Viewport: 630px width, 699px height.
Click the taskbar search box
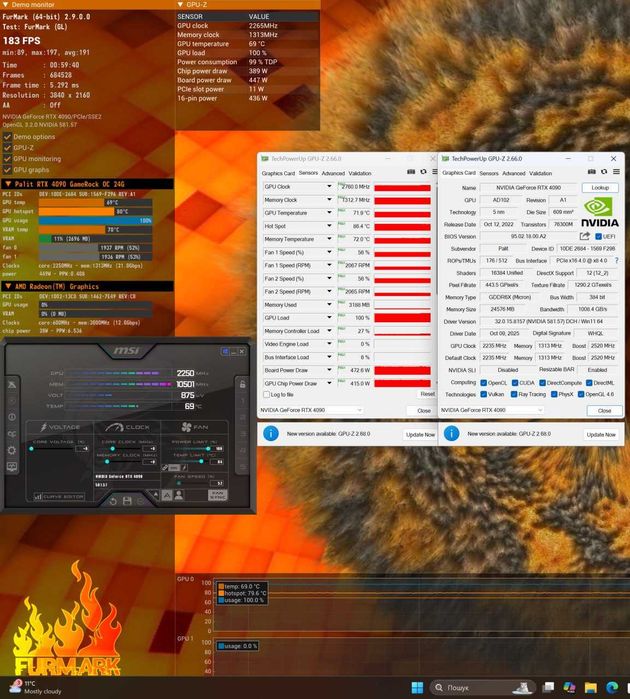point(482,688)
